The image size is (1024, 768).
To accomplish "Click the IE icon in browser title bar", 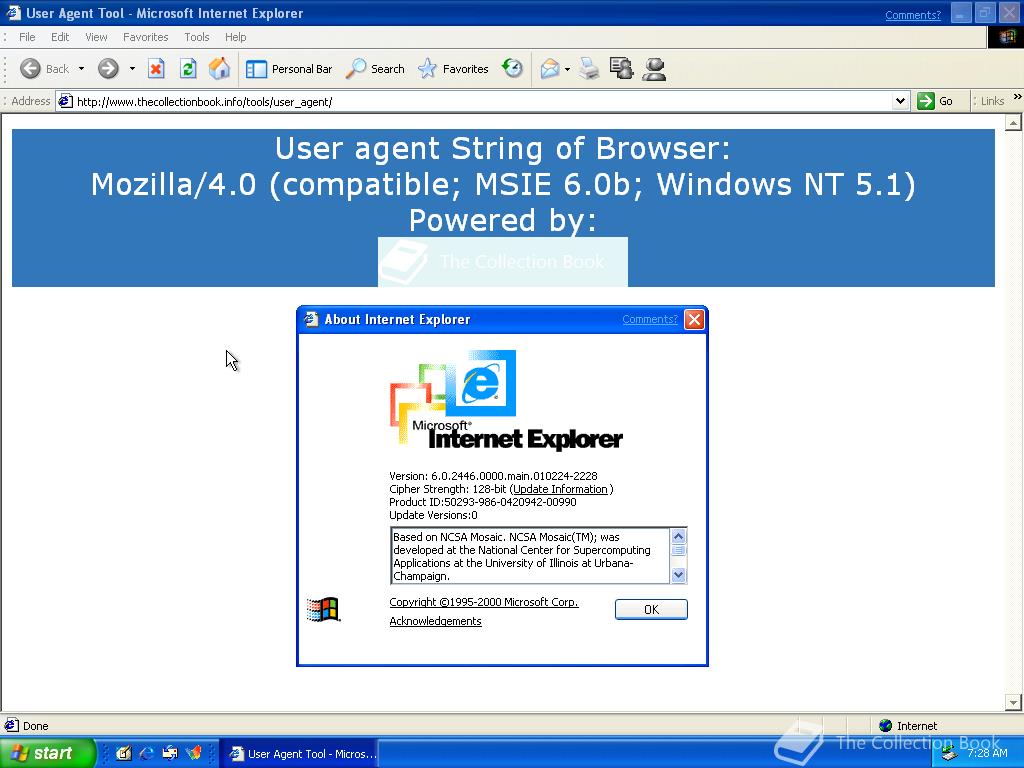I will click(x=13, y=13).
